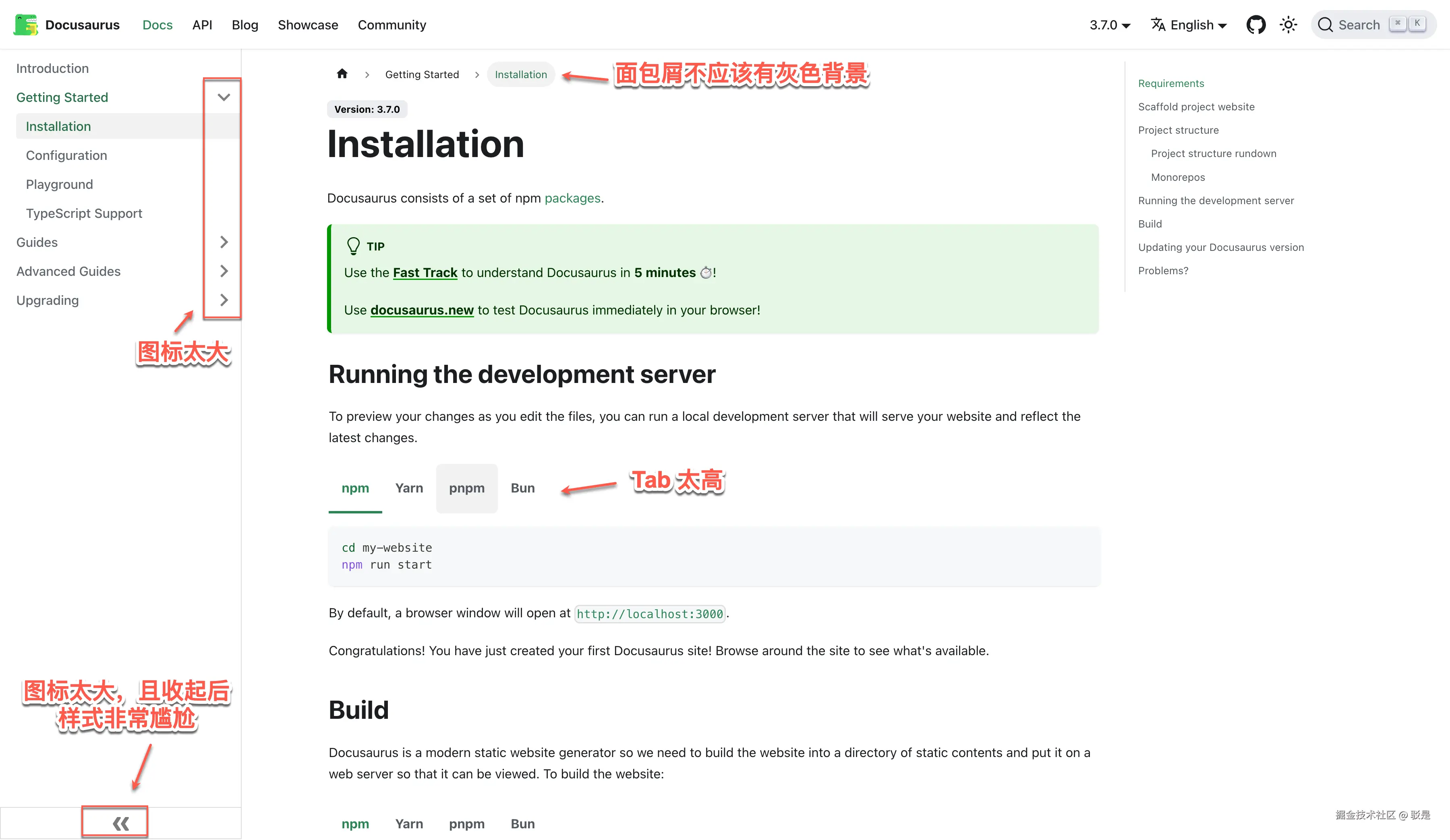
Task: Click the Docusaurus dinosaur logo
Action: (x=25, y=25)
